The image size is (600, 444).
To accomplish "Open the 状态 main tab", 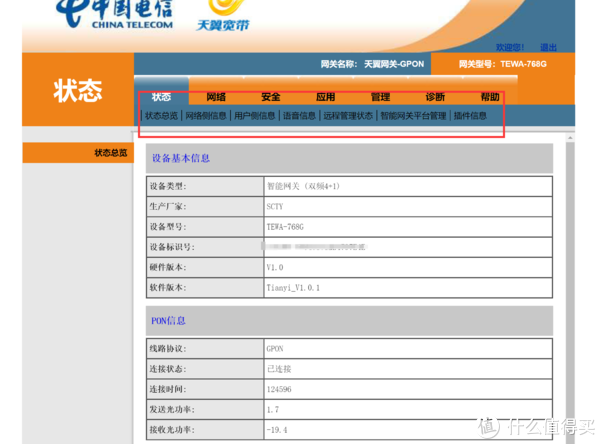I will click(161, 97).
